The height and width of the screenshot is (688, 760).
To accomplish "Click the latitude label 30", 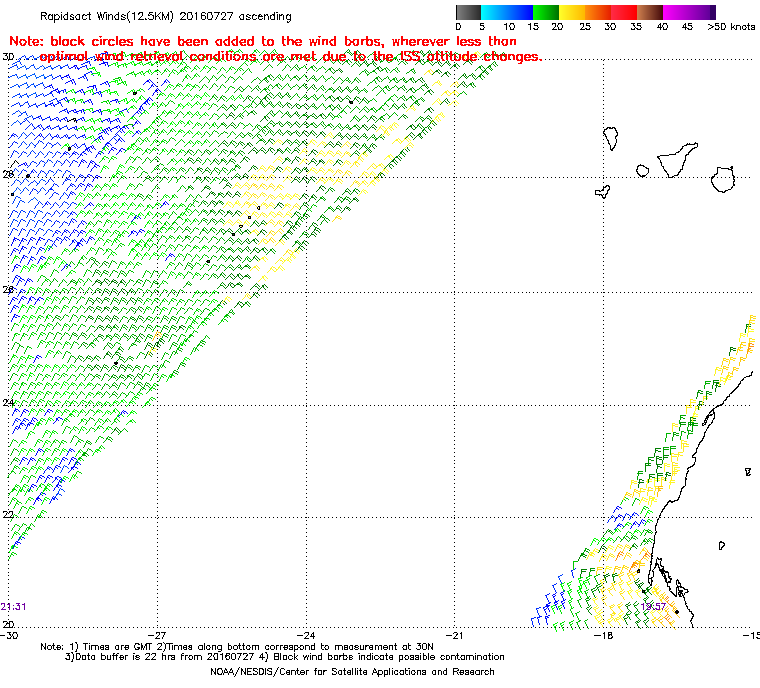I will tap(8, 57).
